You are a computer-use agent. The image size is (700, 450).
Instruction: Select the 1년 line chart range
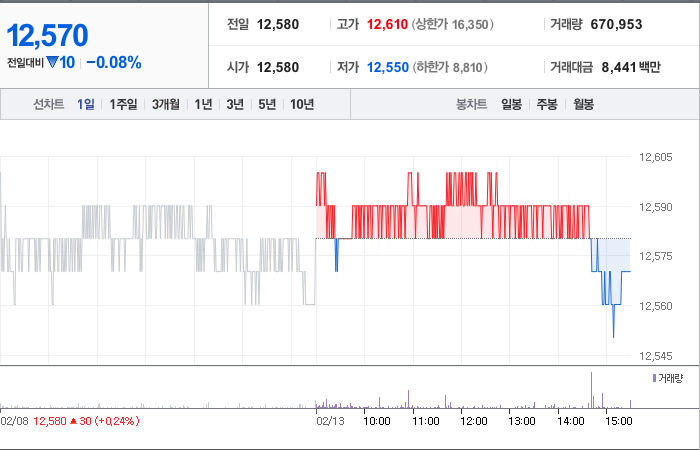click(x=203, y=104)
